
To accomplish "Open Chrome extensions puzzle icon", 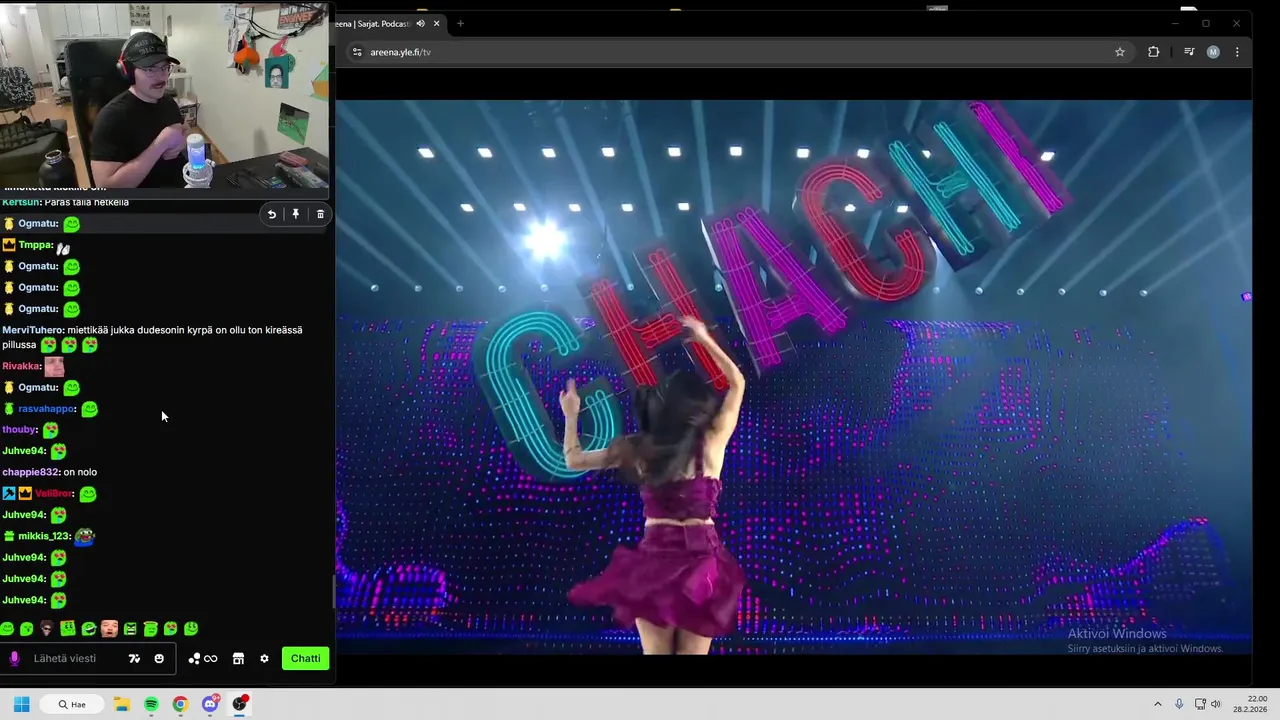I will (x=1153, y=52).
